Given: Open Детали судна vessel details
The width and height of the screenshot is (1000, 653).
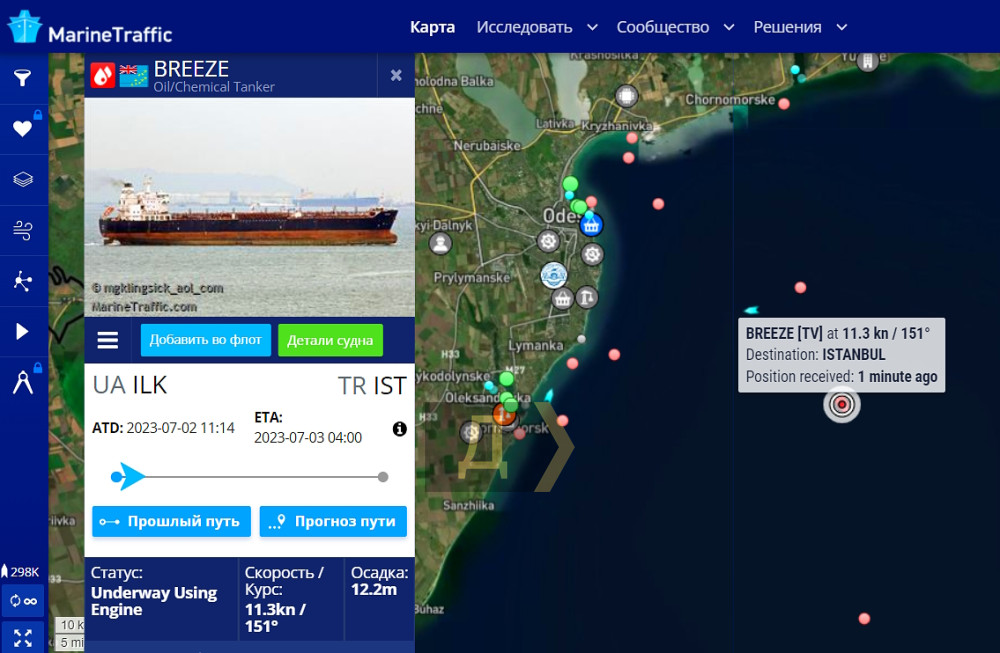Looking at the screenshot, I should point(330,340).
